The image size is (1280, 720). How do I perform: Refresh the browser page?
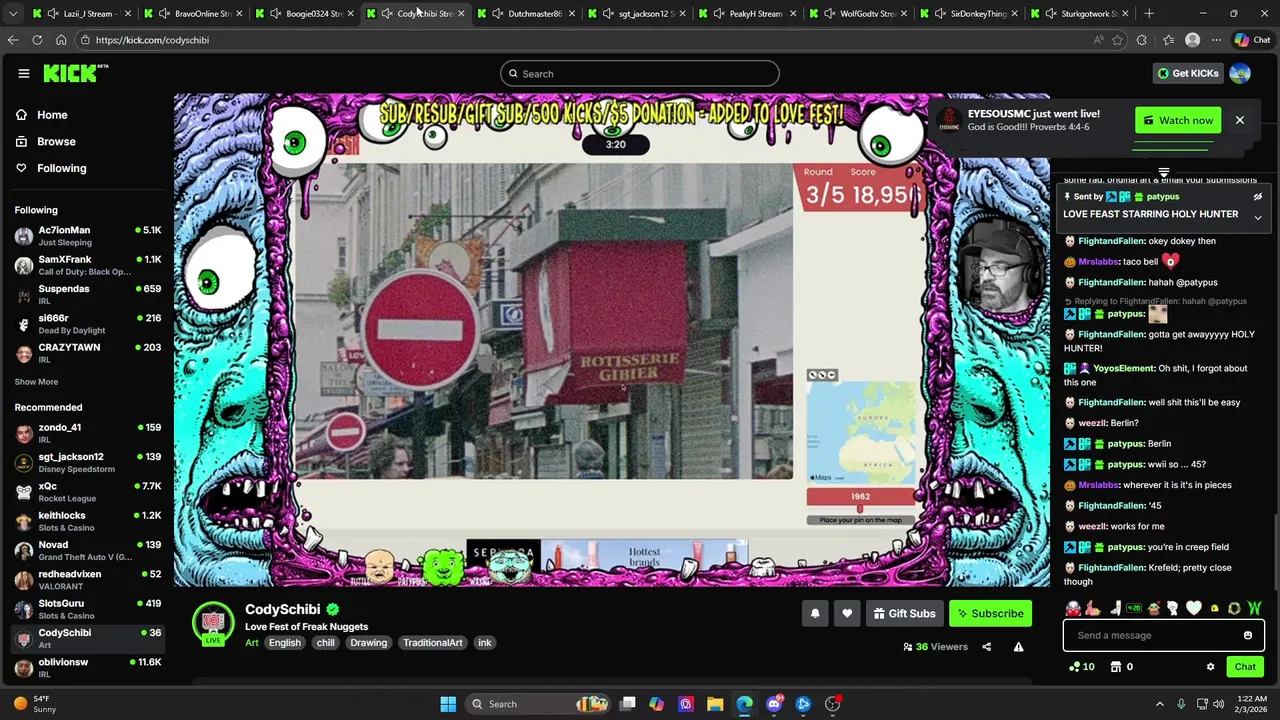click(37, 40)
